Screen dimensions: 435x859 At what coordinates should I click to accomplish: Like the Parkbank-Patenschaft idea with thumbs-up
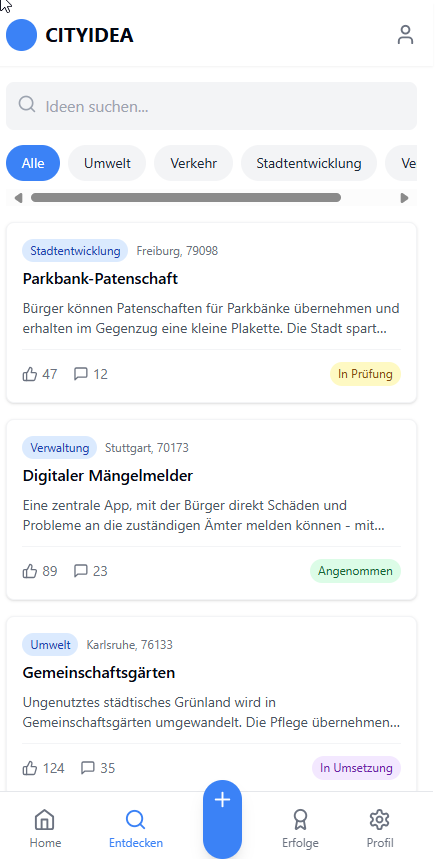[39, 374]
